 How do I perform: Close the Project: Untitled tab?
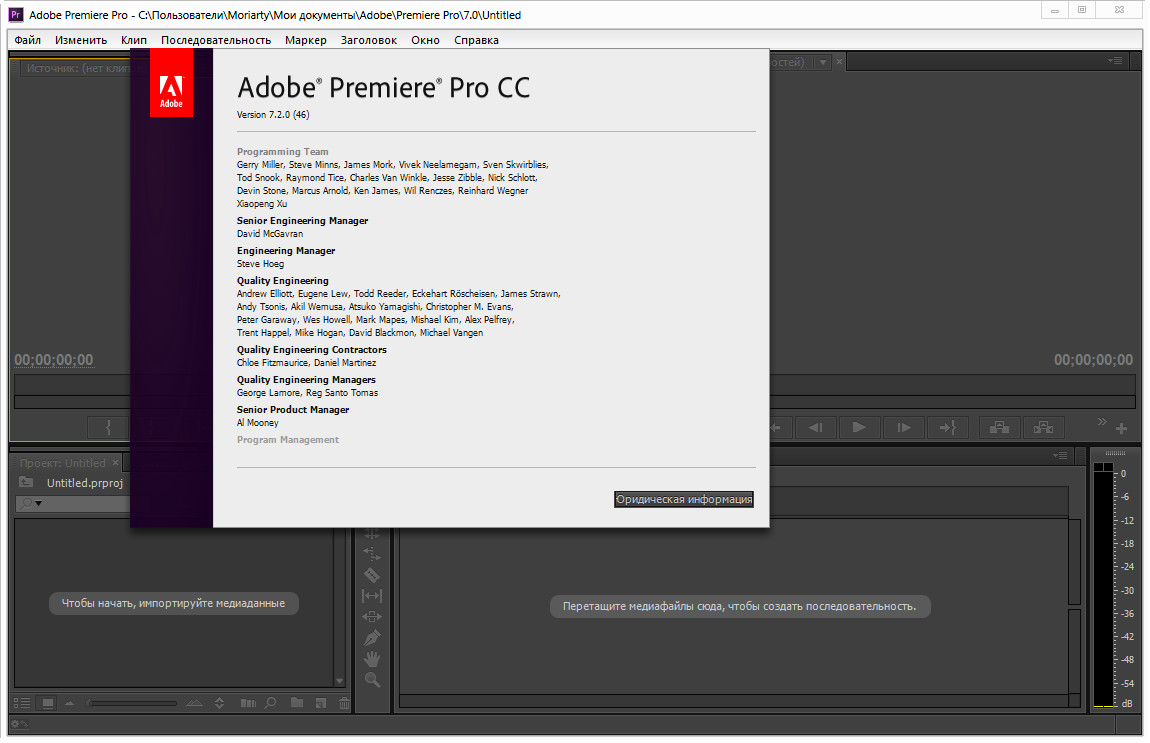coord(115,463)
